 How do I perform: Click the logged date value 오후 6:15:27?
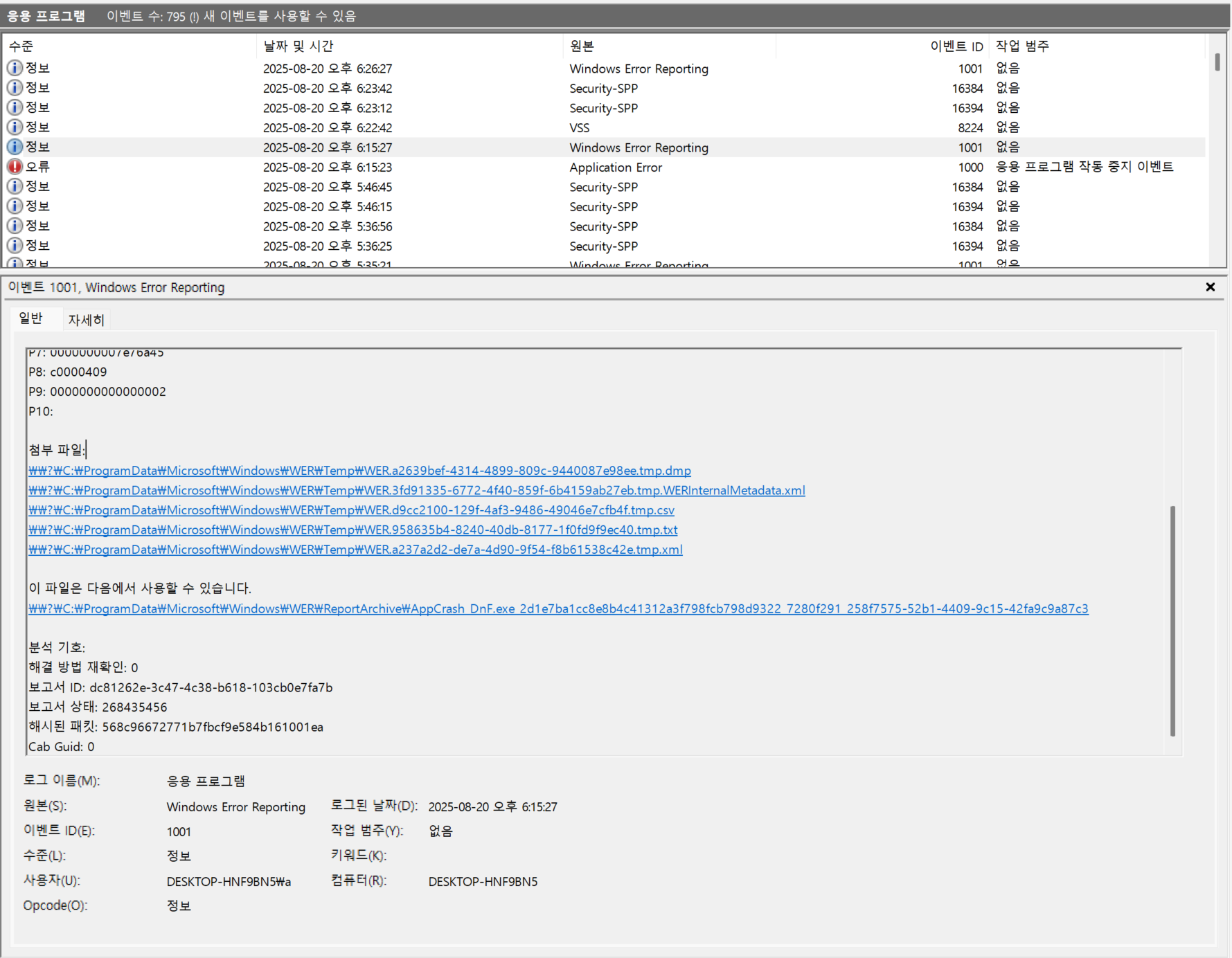coord(492,806)
